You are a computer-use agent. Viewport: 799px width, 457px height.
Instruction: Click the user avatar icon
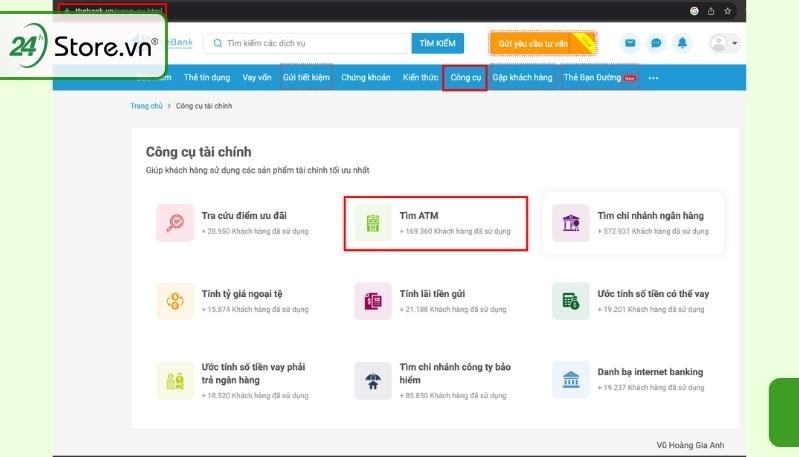point(718,43)
